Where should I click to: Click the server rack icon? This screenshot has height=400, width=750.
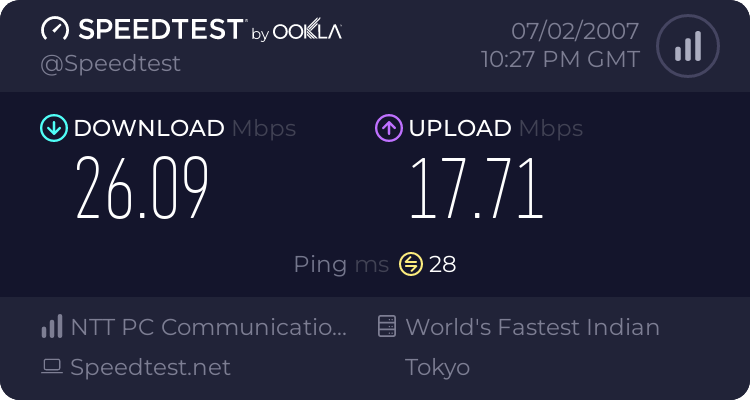[x=387, y=327]
